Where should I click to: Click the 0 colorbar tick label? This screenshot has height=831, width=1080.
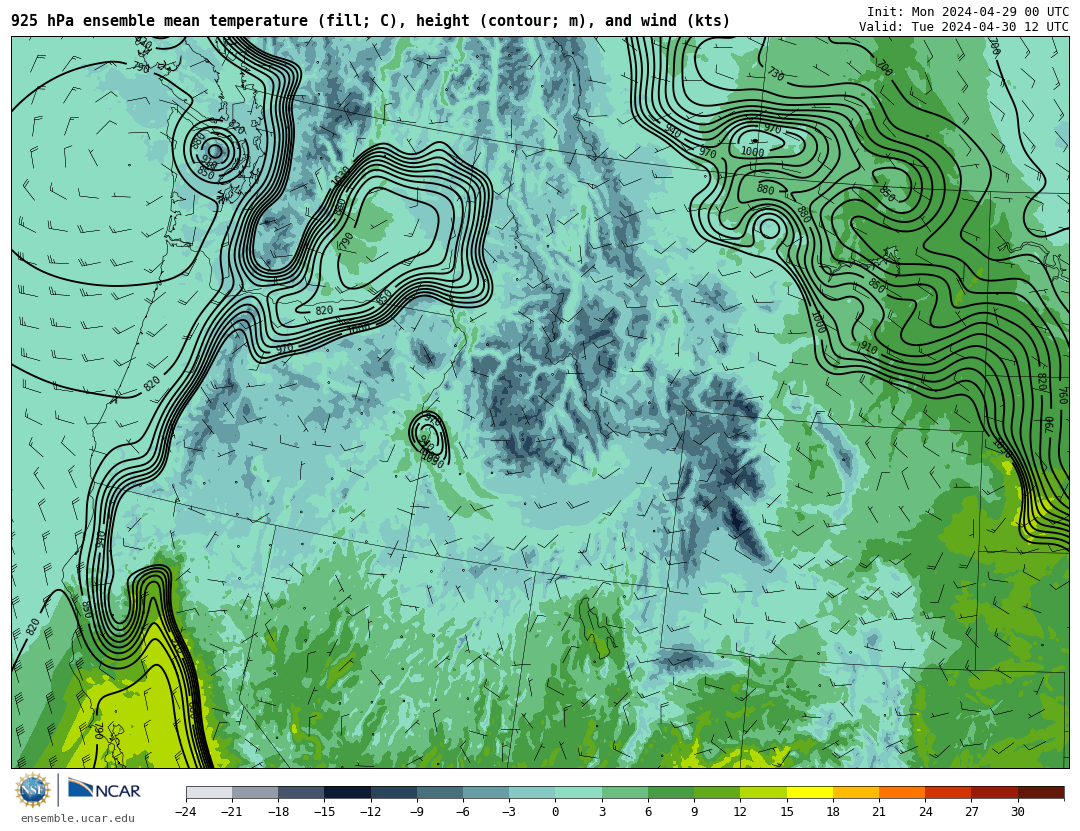click(x=555, y=812)
